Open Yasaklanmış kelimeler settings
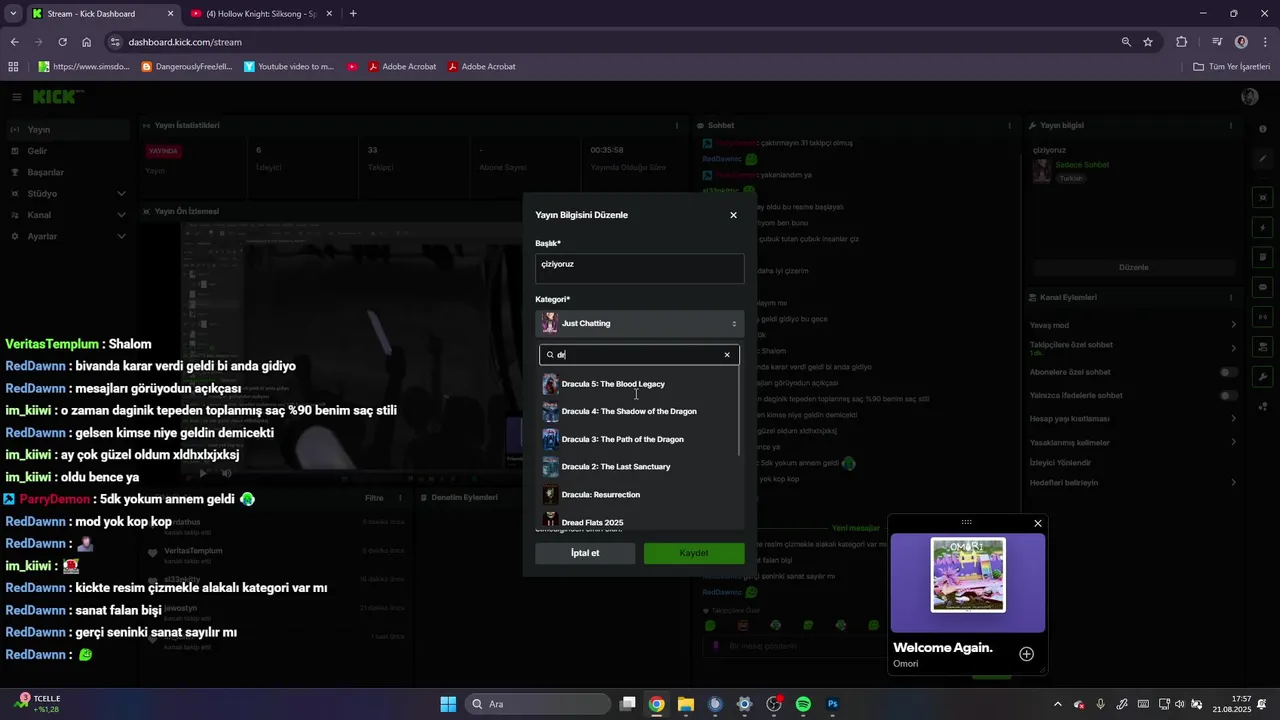The width and height of the screenshot is (1280, 720). pos(1133,443)
